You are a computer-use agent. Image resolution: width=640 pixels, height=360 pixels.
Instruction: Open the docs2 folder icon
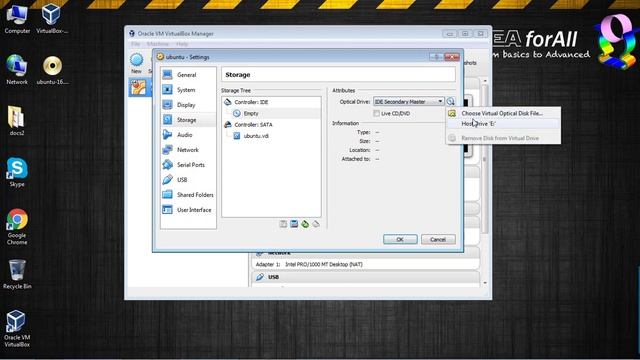(17, 121)
